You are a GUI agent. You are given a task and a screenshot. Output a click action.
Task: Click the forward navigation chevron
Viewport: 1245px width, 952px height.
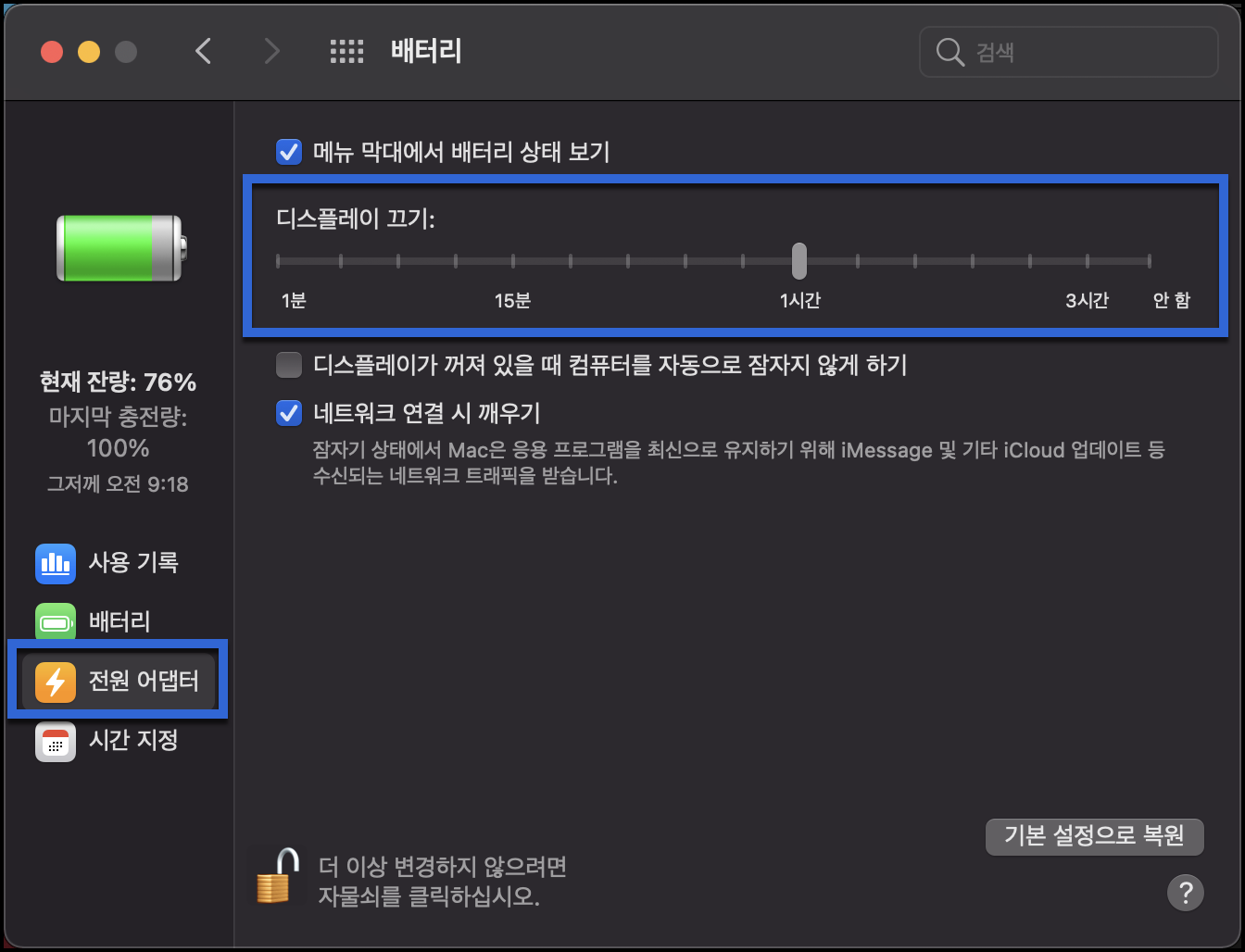[271, 51]
